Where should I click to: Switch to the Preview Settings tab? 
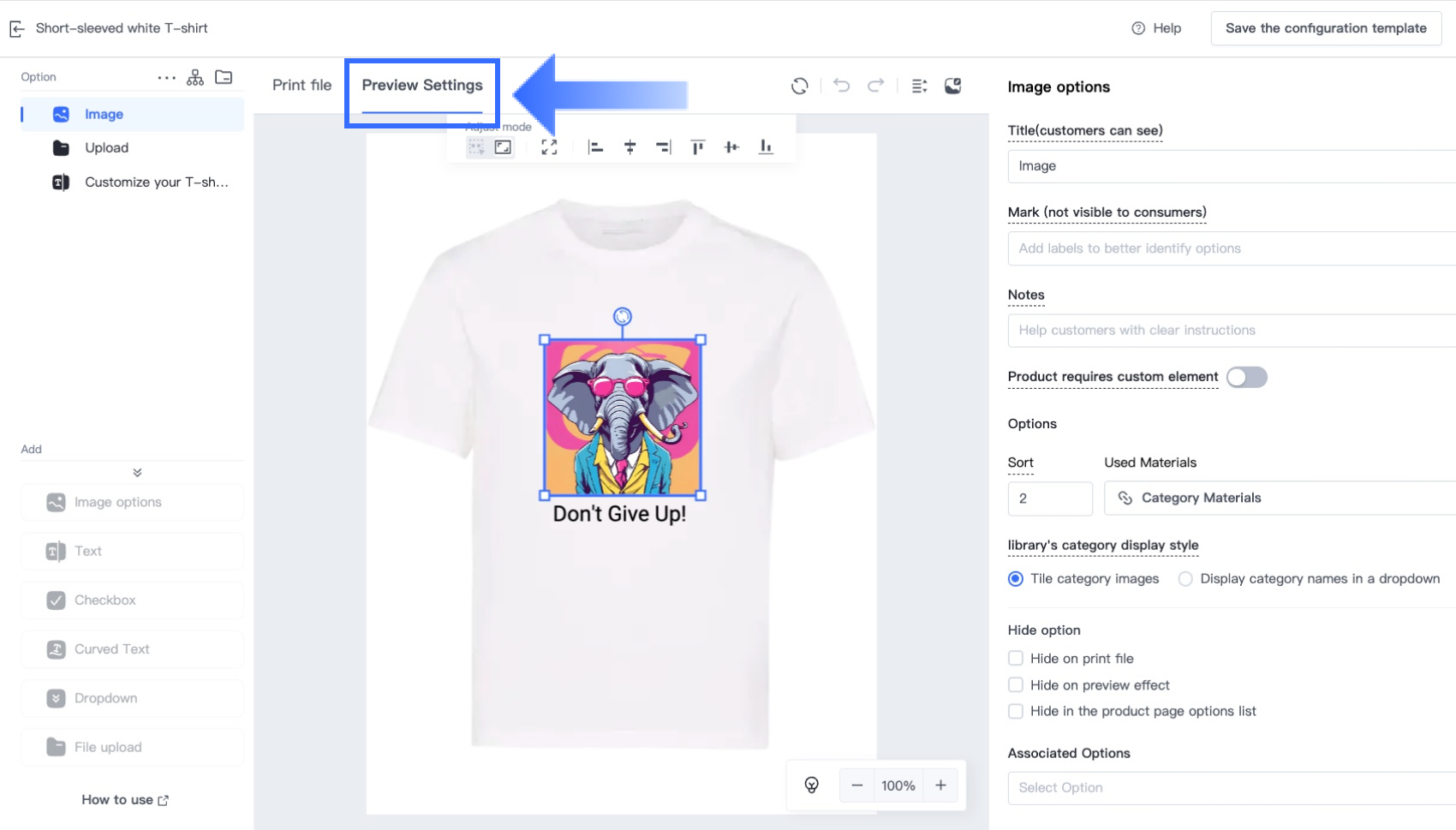coord(422,86)
